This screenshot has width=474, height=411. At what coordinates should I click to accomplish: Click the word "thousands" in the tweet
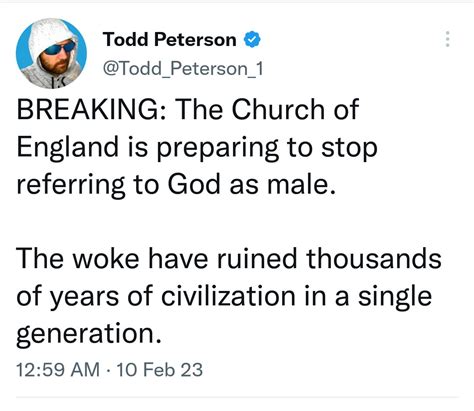coord(374,259)
